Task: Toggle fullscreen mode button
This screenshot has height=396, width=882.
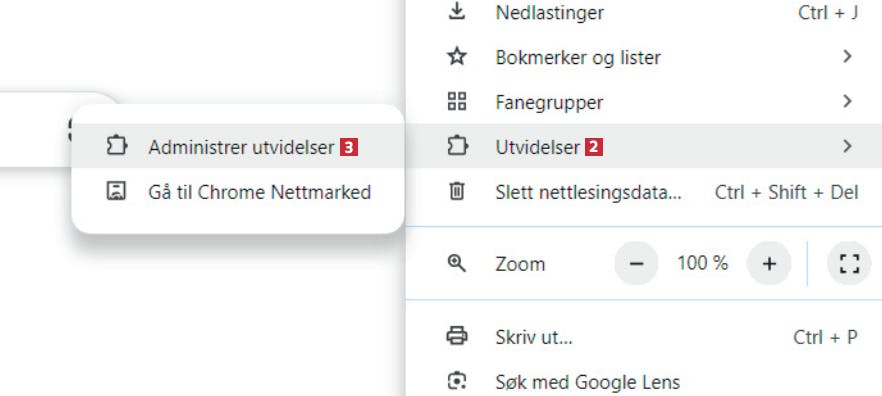Action: coord(849,263)
